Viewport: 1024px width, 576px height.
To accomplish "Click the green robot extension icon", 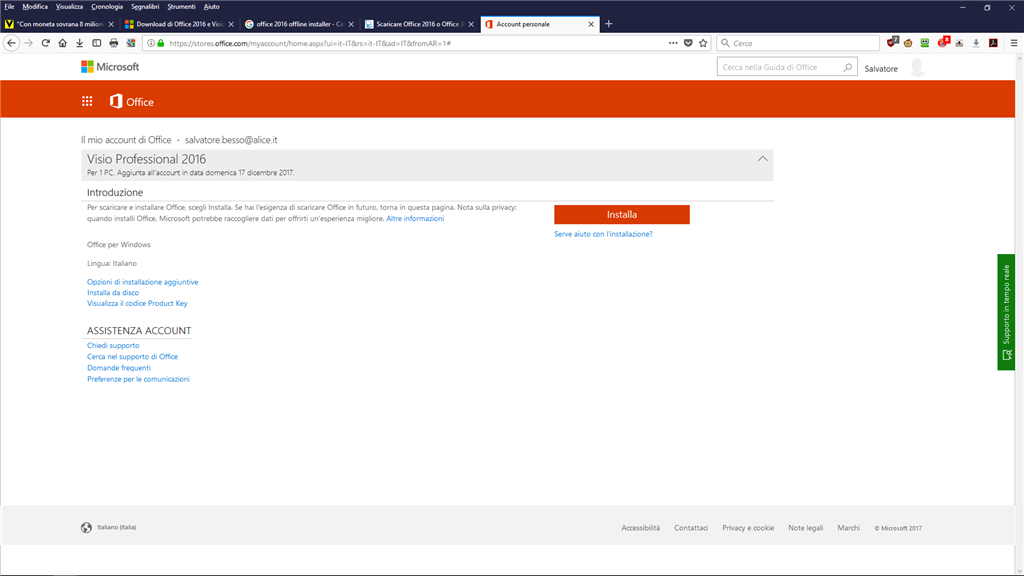I will [x=925, y=43].
